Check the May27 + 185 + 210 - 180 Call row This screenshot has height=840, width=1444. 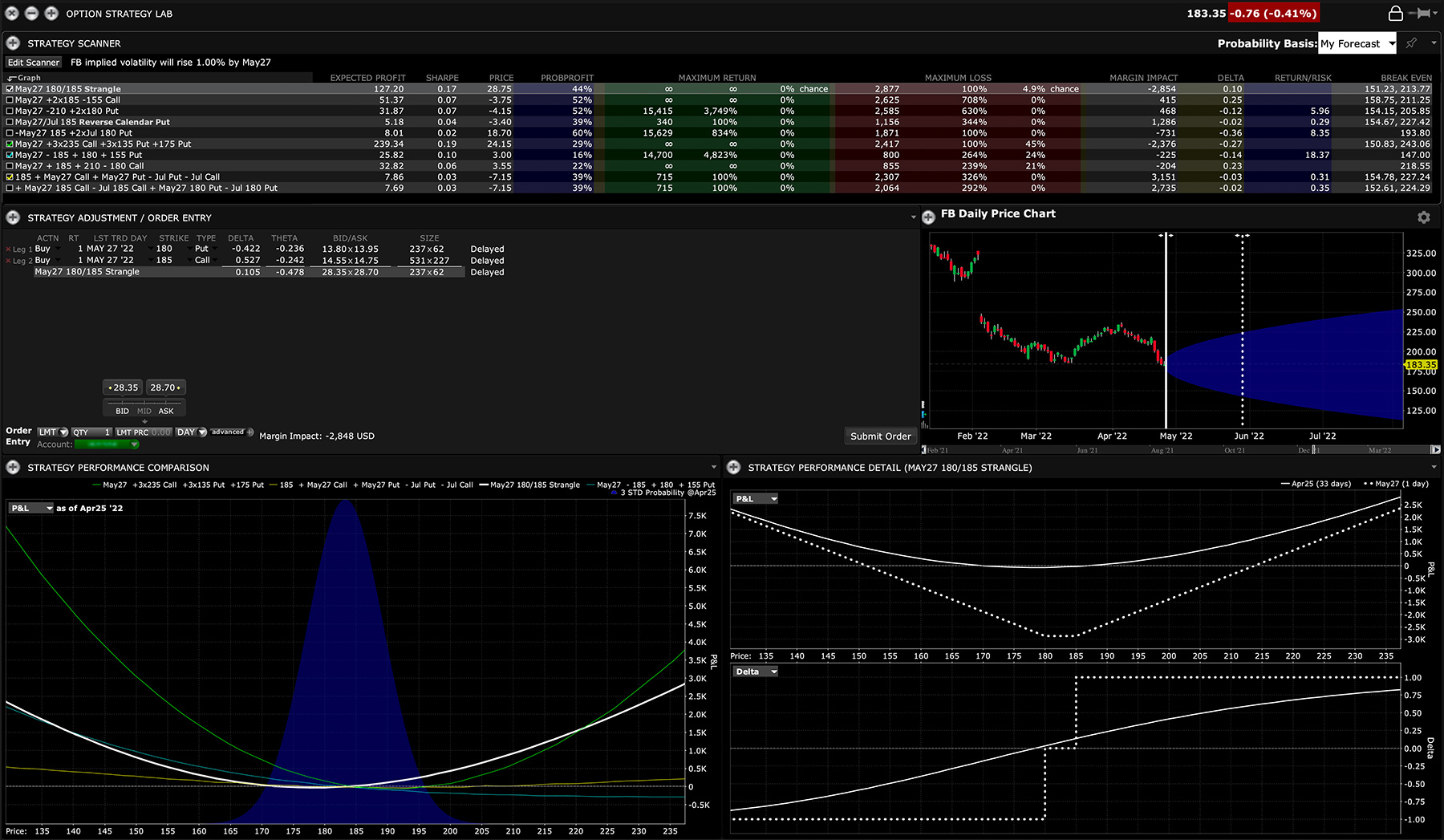[10, 166]
